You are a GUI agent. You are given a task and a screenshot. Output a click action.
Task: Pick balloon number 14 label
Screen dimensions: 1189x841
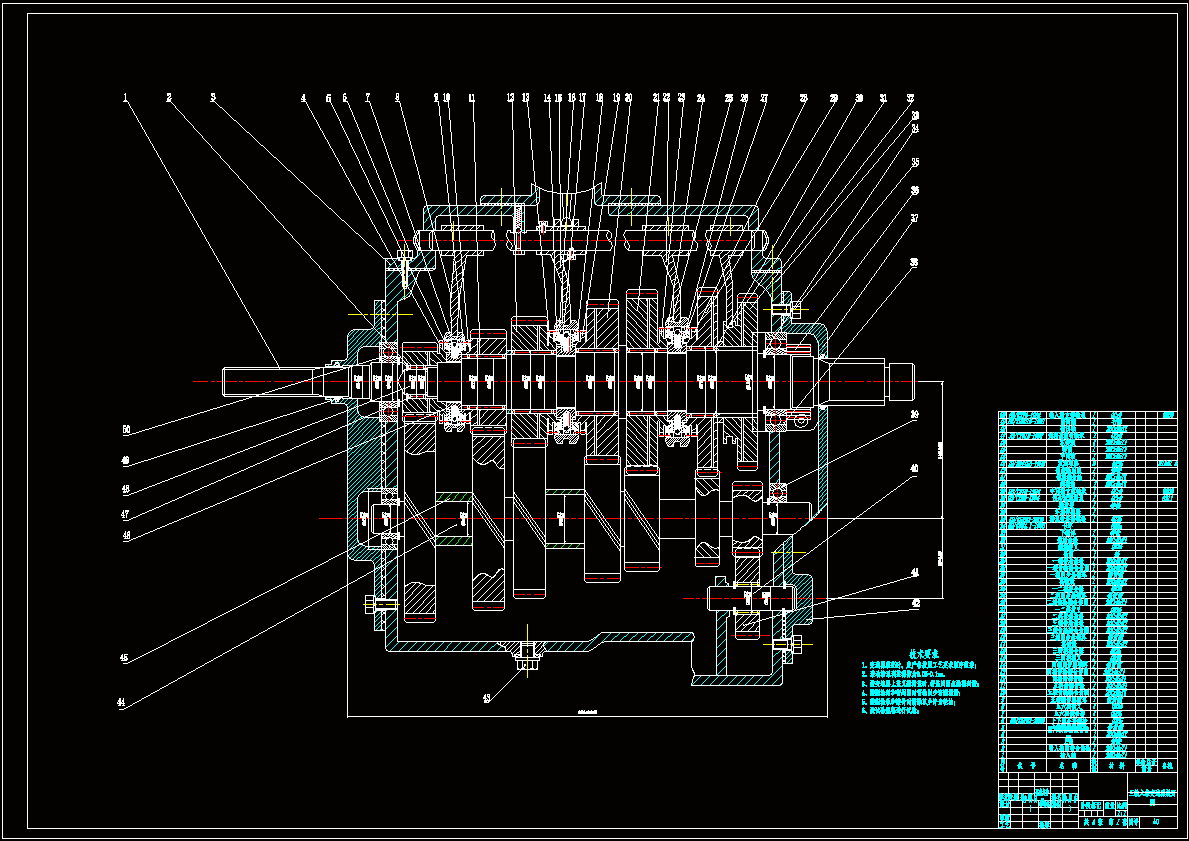point(547,98)
